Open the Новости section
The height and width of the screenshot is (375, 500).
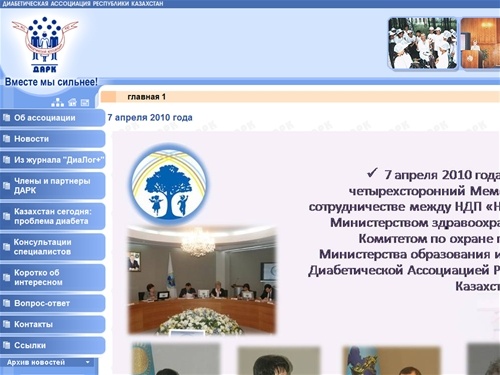[x=53, y=139]
